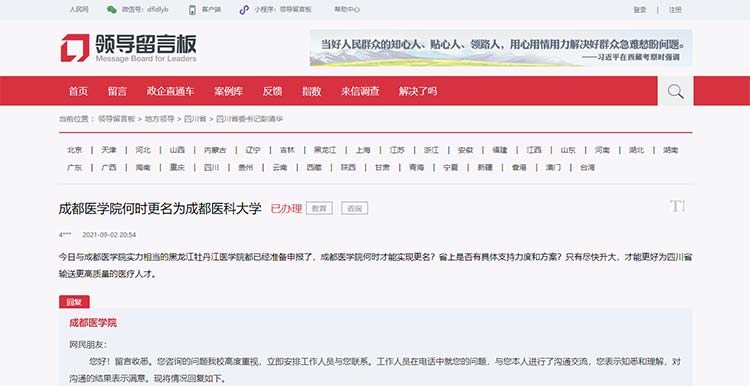
Task: Click the 客户端 link
Action: (x=211, y=10)
